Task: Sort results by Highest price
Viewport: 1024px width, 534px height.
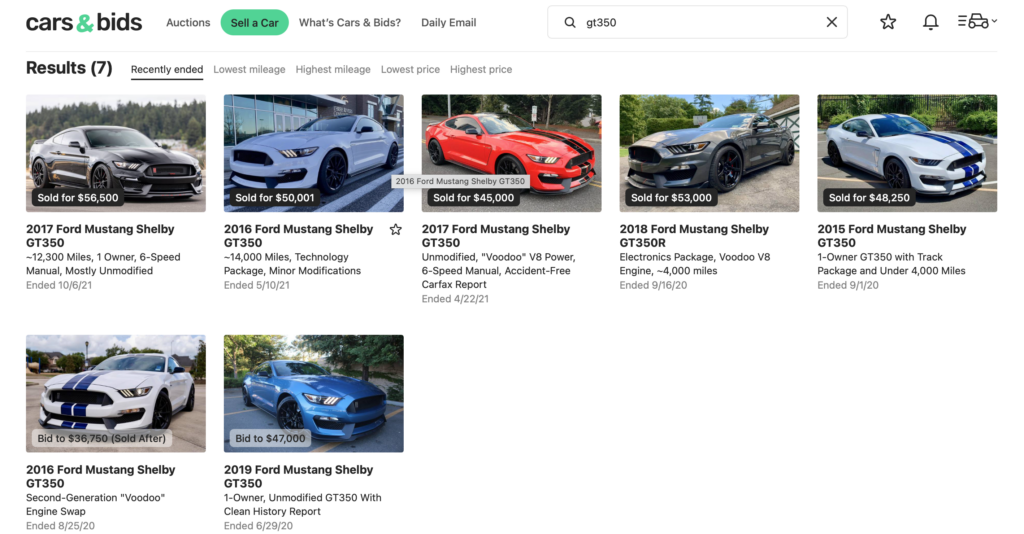Action: click(481, 69)
